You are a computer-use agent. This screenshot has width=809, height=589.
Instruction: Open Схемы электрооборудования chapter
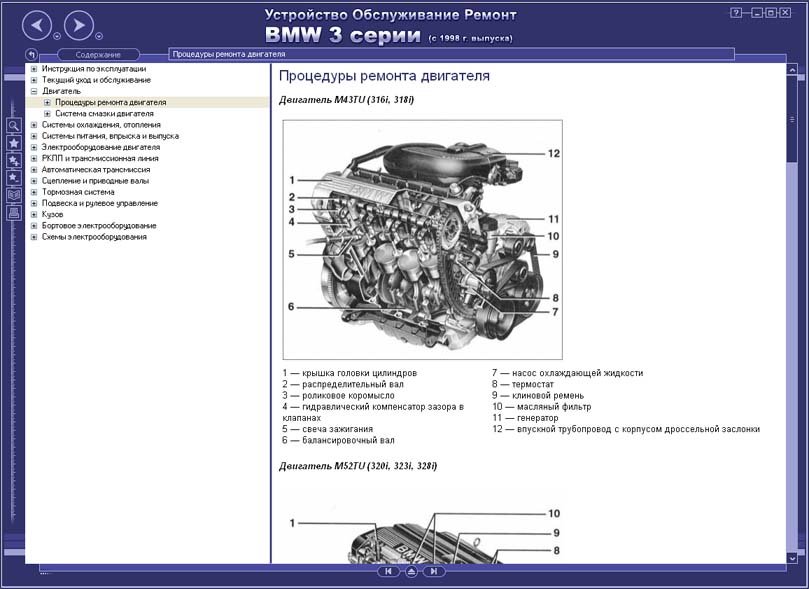click(x=94, y=237)
